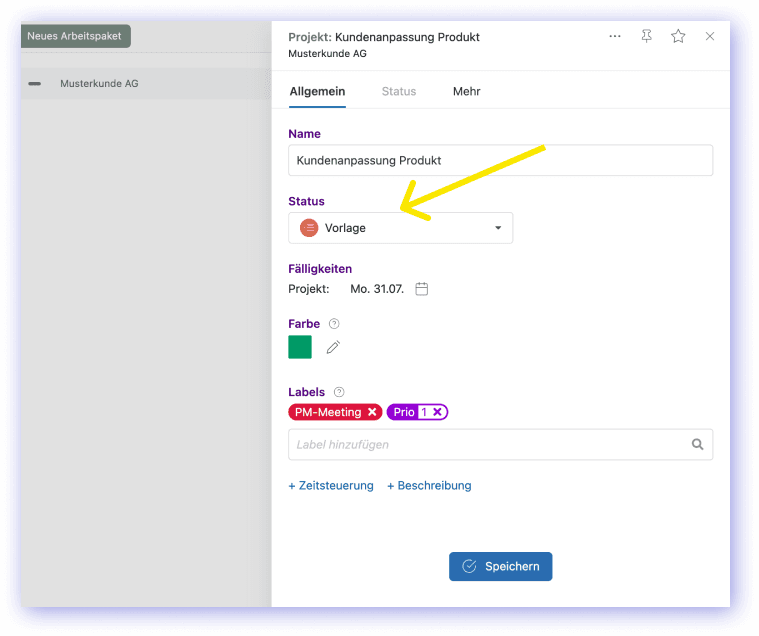759x636 pixels.
Task: Mark project as favorite with star icon
Action: tap(678, 36)
